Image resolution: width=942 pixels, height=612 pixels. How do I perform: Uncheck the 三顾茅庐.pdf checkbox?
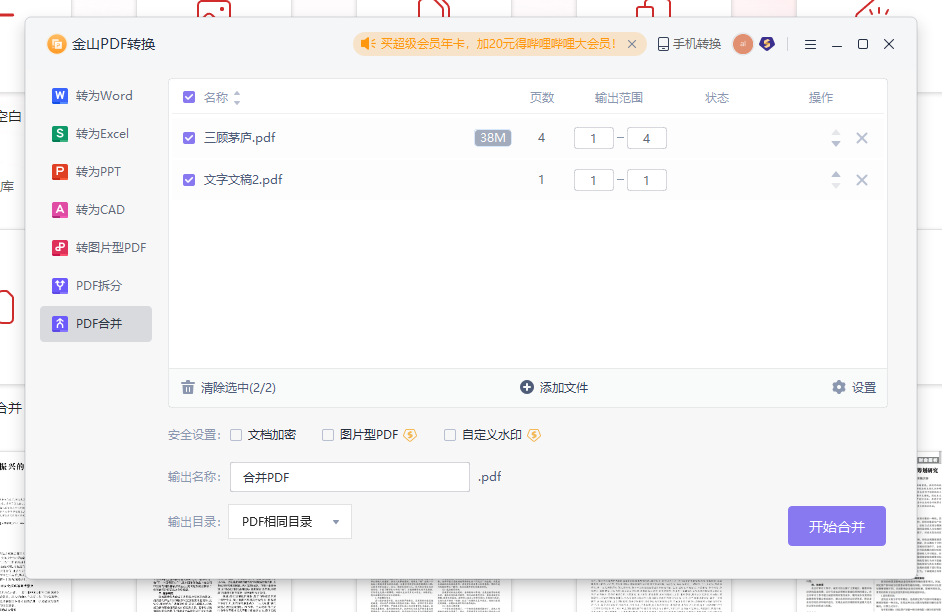pyautogui.click(x=189, y=138)
